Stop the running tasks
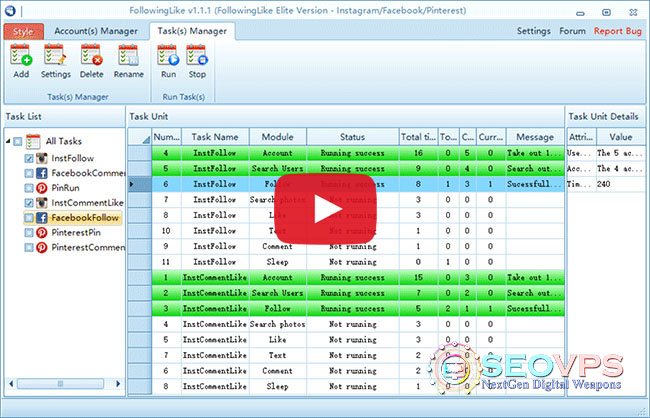 click(197, 55)
